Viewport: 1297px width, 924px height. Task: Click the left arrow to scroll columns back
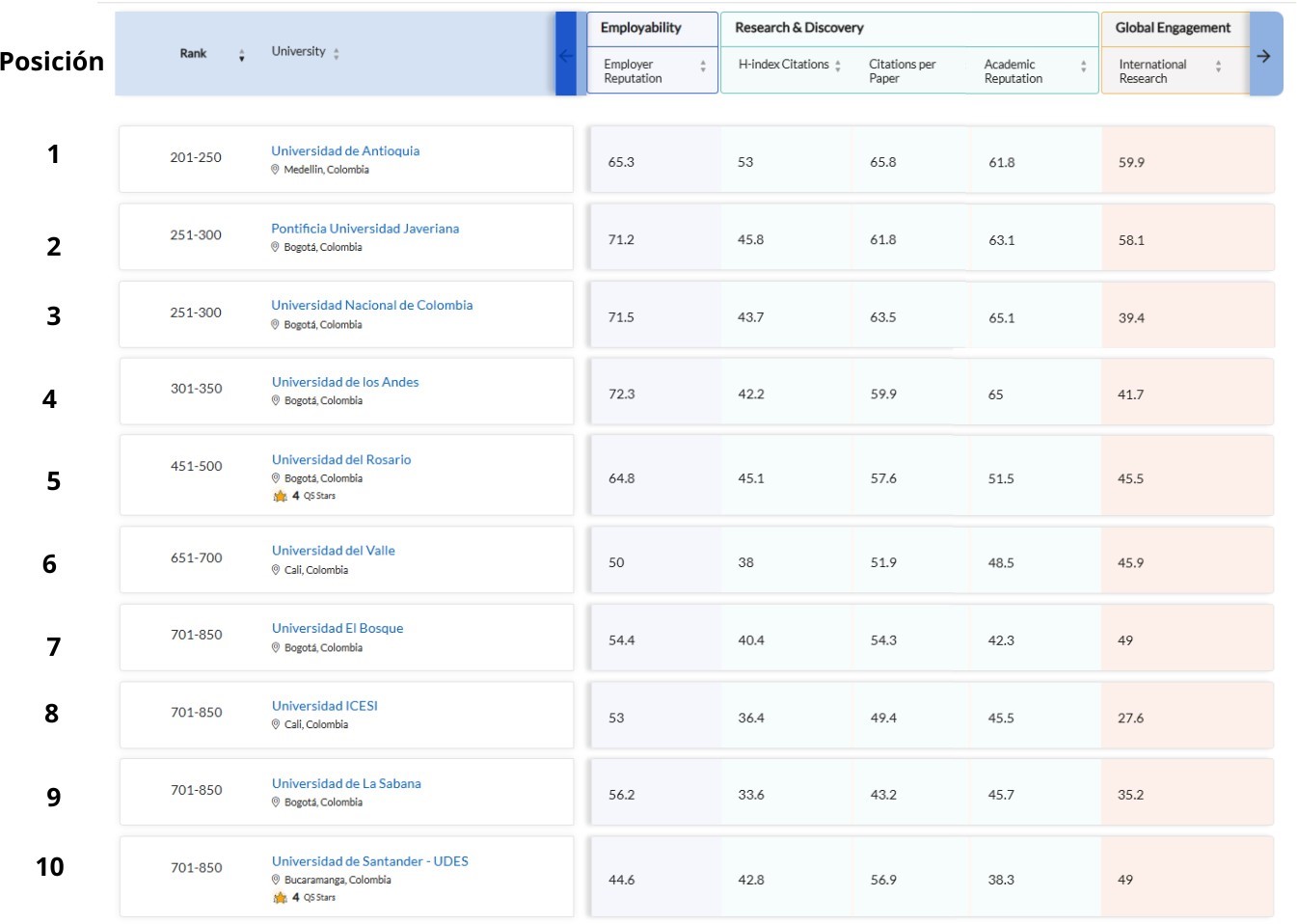point(566,56)
